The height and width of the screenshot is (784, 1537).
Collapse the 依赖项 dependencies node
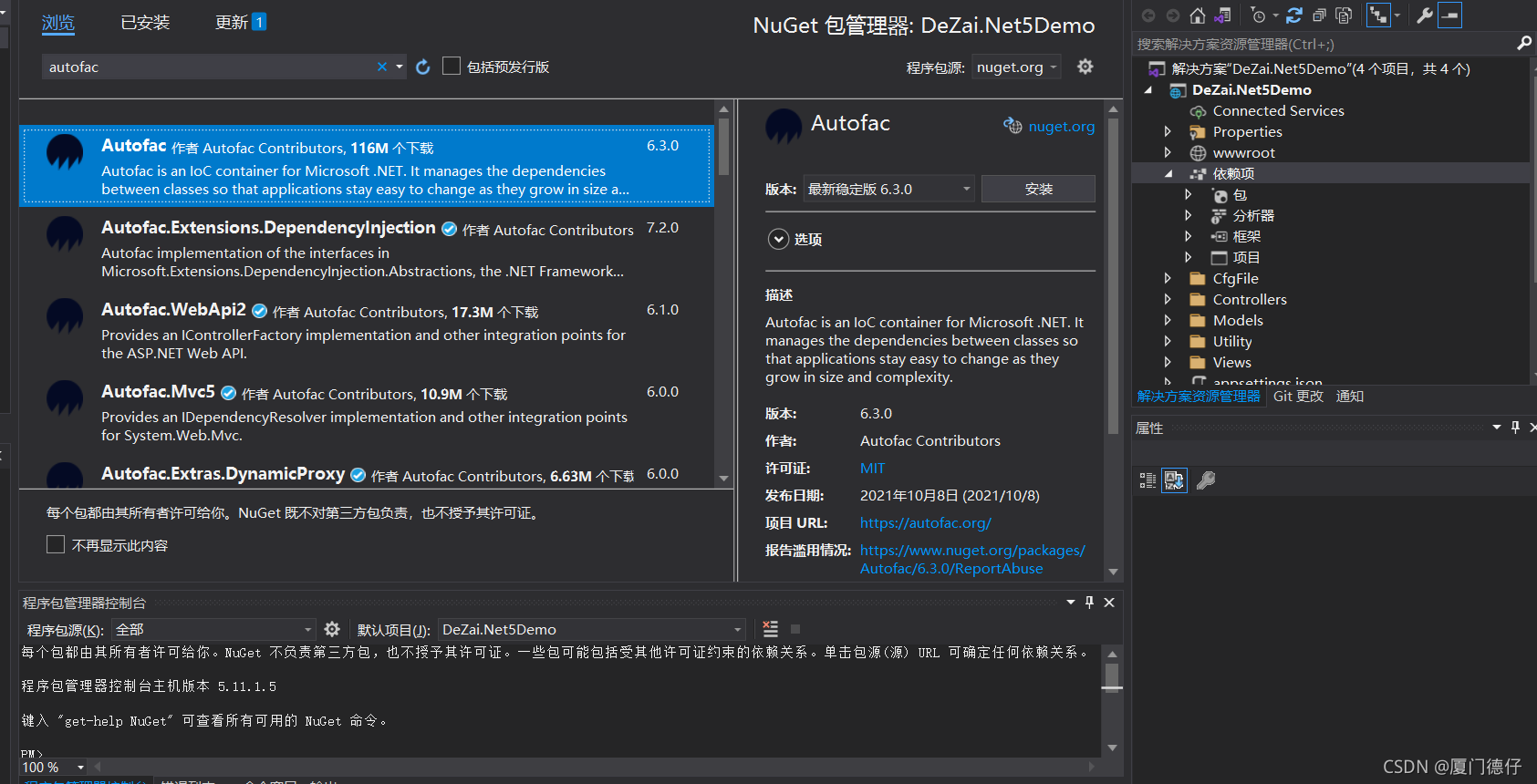coord(1168,173)
